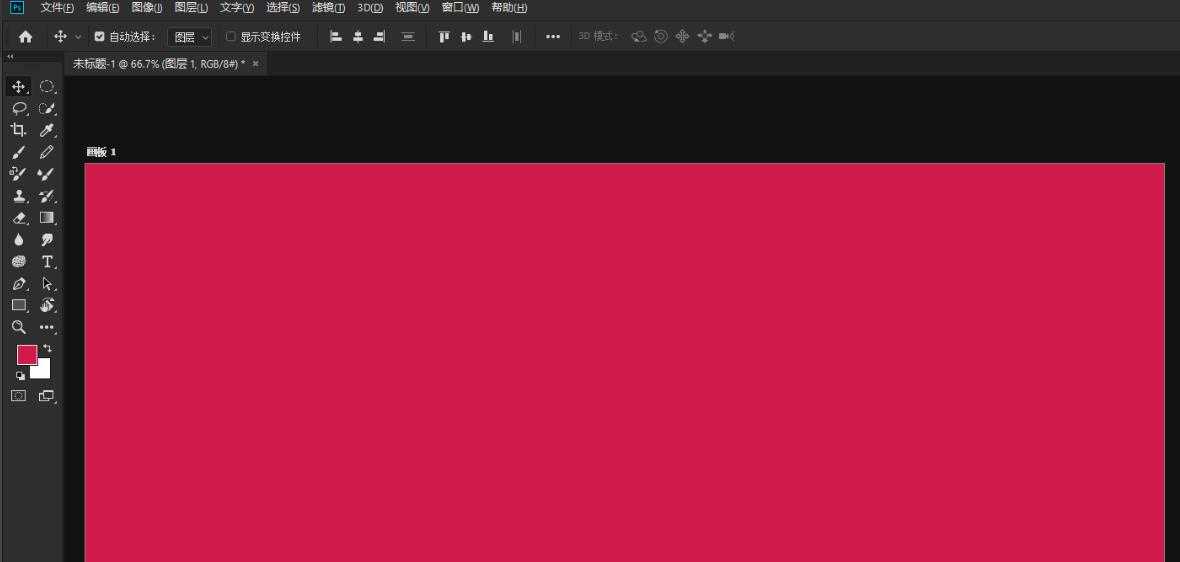
Task: Select the Eraser tool
Action: (18, 218)
